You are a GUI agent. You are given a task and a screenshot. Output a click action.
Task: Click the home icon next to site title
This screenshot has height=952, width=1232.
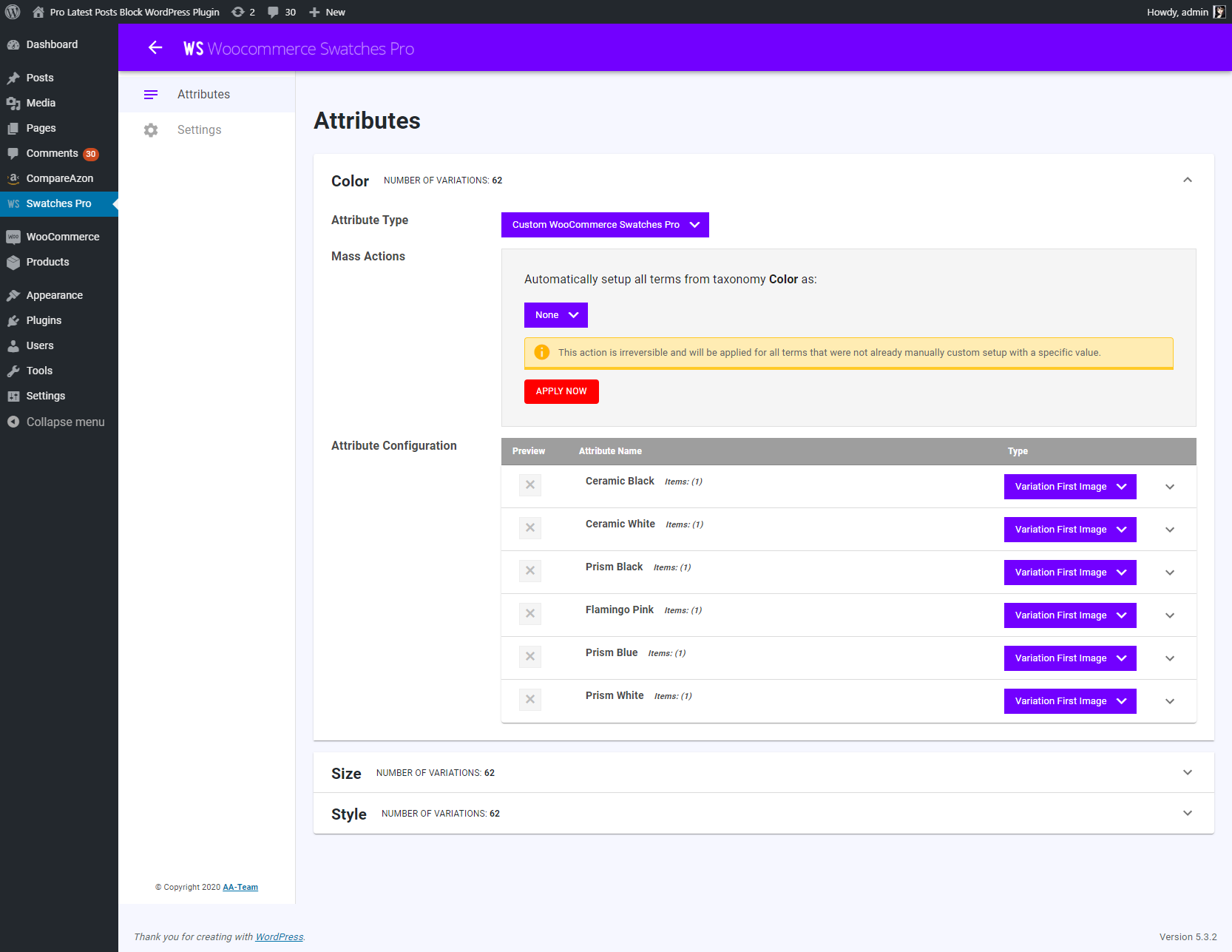pos(38,12)
